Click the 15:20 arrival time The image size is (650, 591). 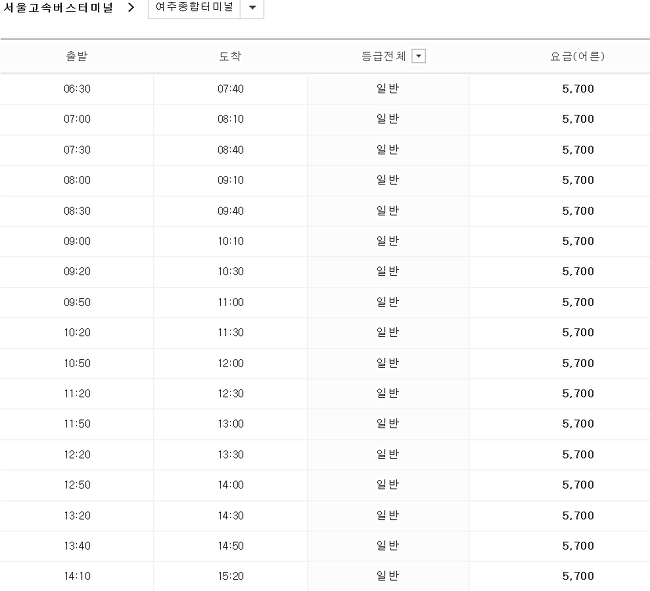(230, 576)
